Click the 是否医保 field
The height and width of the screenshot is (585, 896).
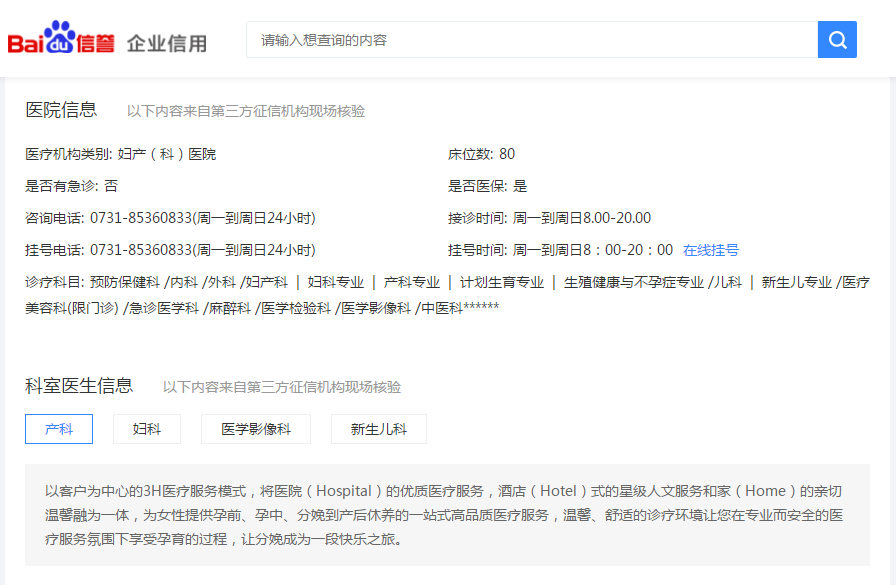pos(487,186)
